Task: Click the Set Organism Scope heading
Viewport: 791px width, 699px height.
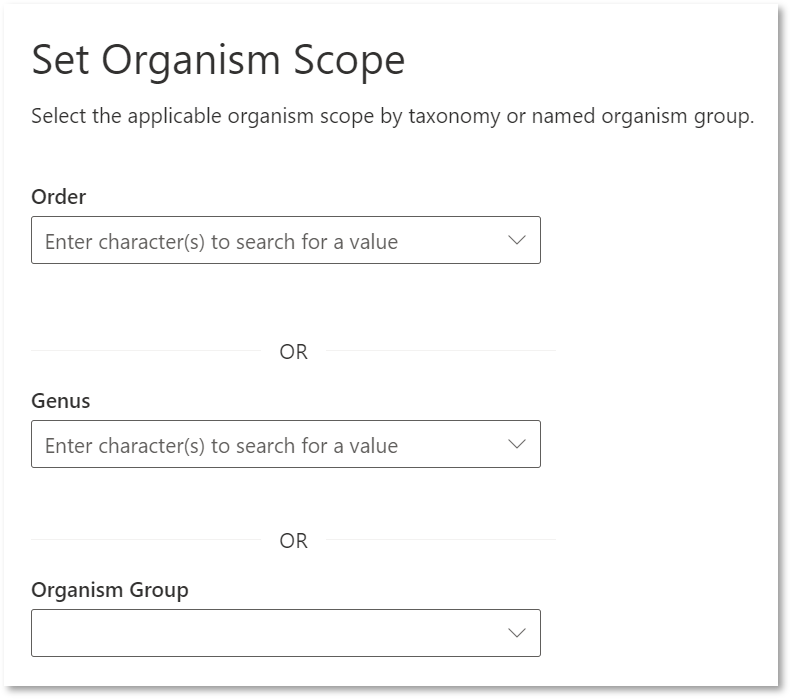Action: tap(218, 62)
